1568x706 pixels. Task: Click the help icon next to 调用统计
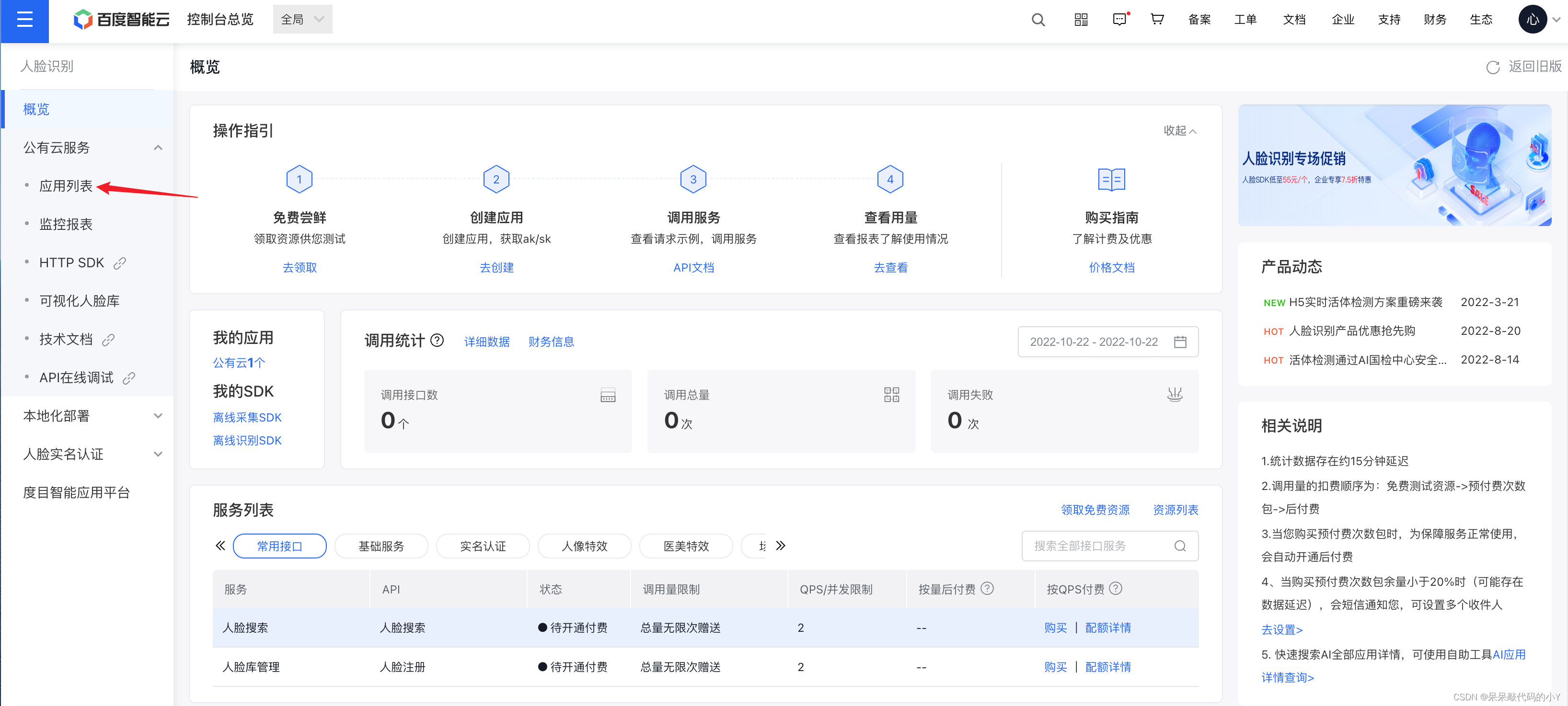pyautogui.click(x=437, y=340)
